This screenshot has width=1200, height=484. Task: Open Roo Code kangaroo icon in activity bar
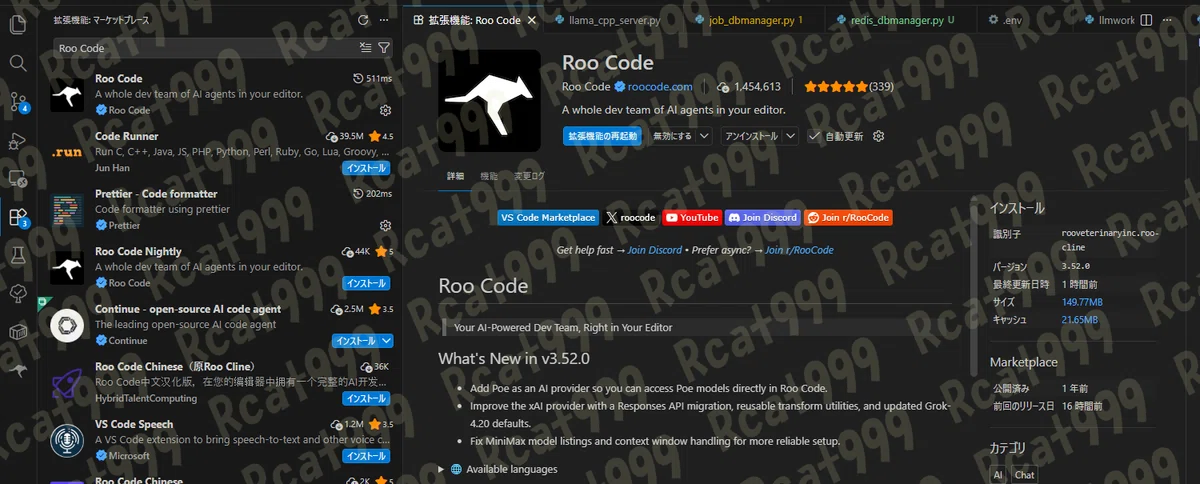[x=18, y=370]
